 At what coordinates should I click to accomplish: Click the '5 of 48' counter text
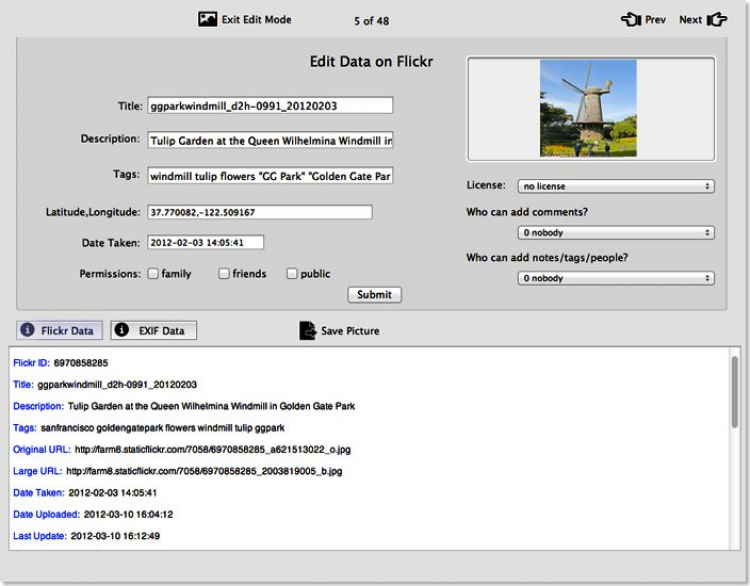[x=372, y=21]
